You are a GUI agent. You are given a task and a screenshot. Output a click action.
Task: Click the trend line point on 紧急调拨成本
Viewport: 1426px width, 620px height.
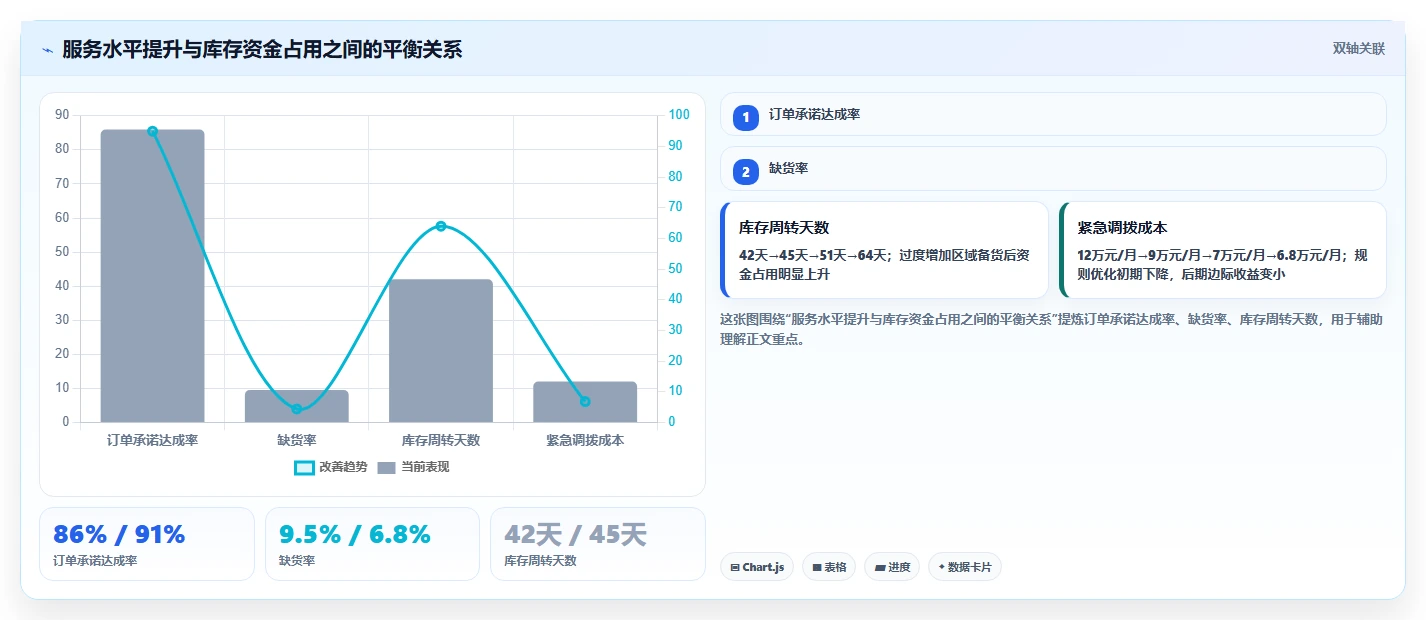[x=585, y=401]
